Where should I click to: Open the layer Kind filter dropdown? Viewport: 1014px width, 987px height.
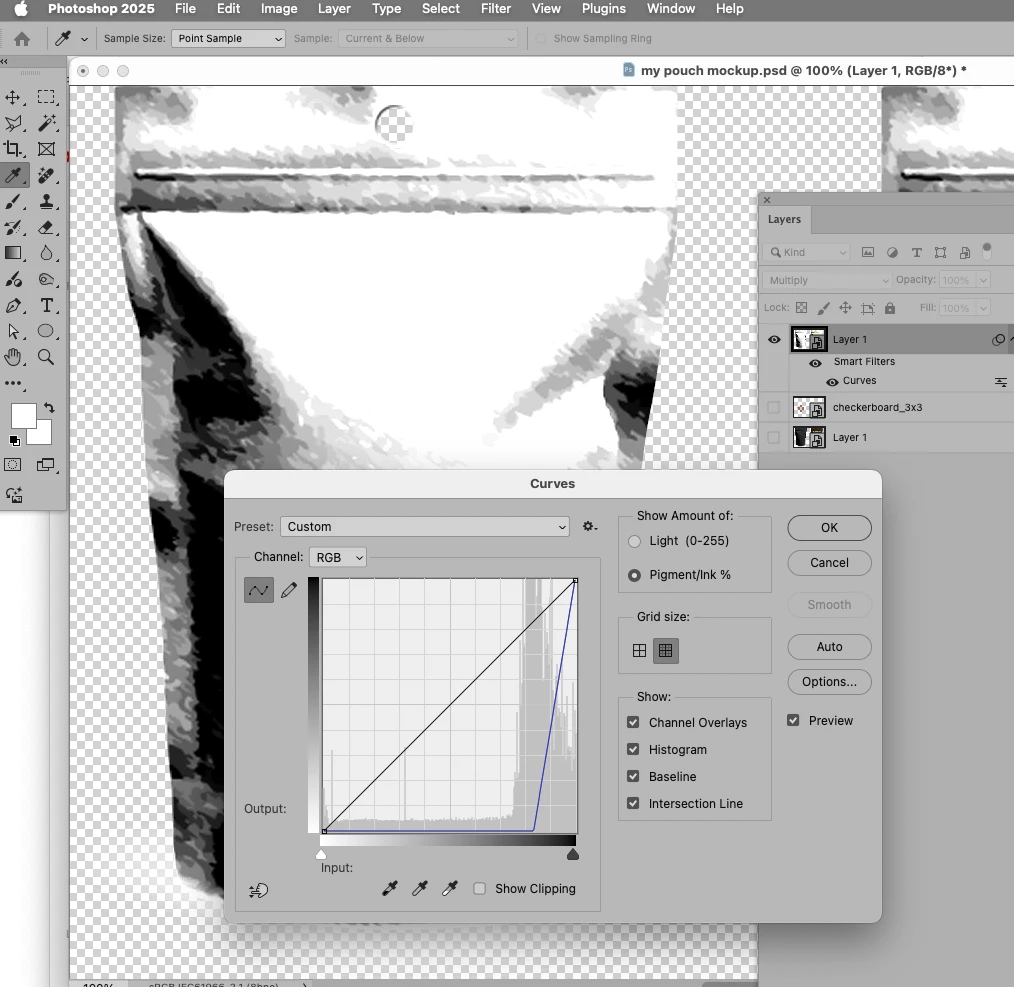coord(806,253)
